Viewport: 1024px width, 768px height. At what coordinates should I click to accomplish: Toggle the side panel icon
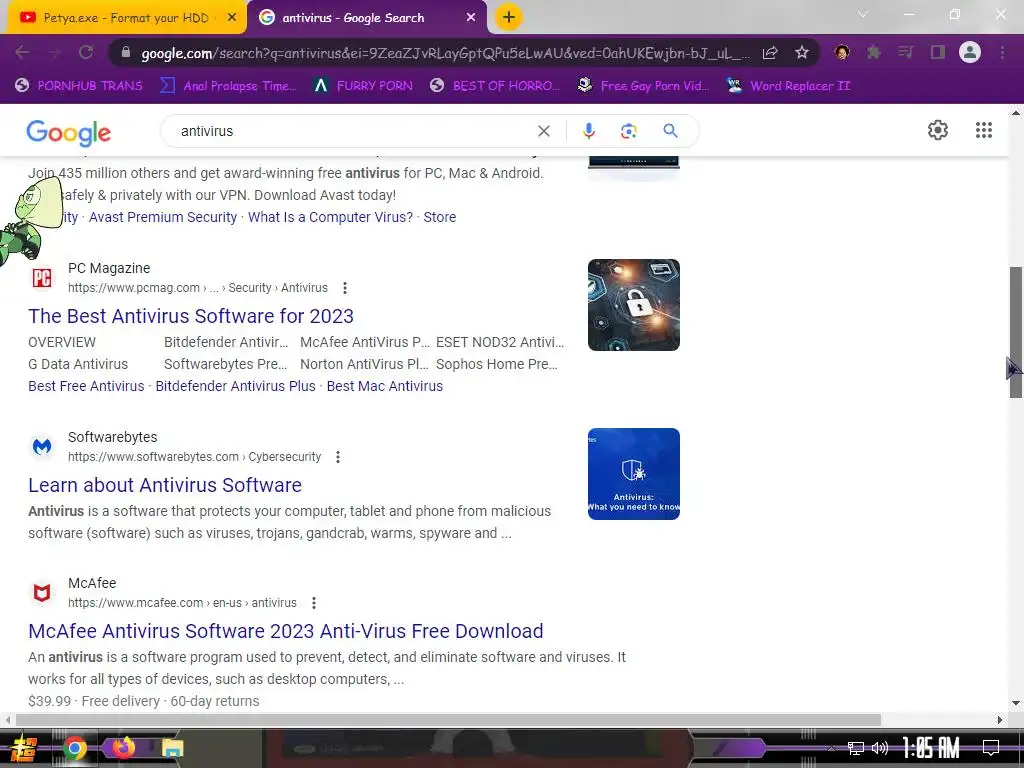coord(938,52)
